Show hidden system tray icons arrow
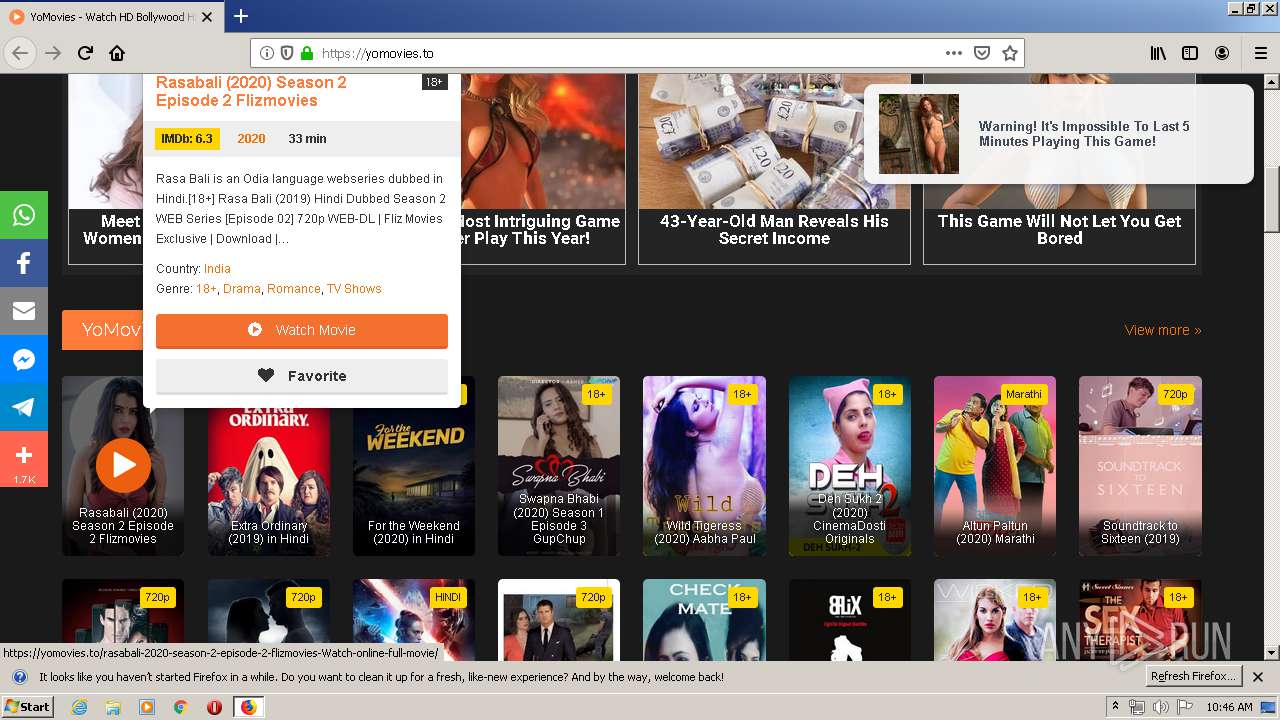 1115,707
